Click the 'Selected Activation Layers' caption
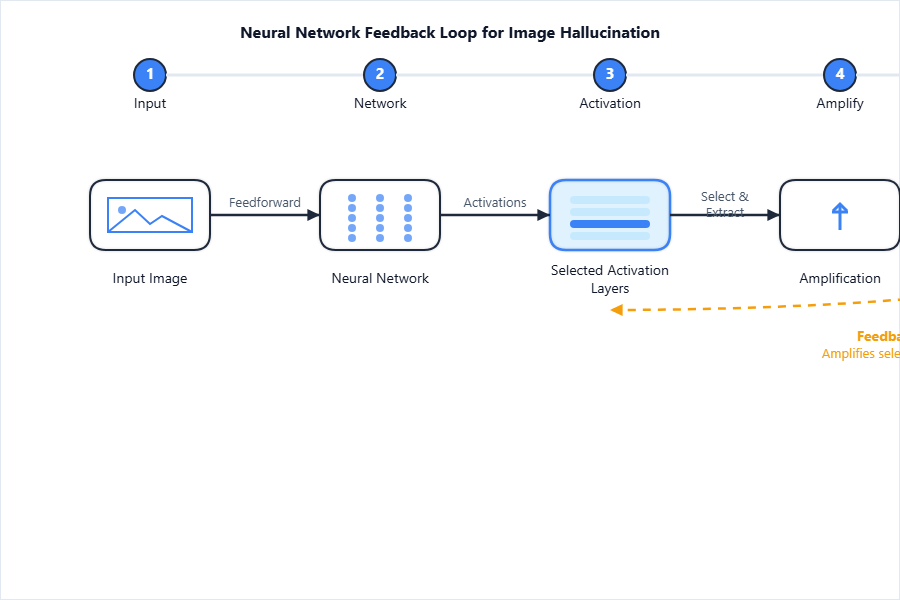Screen dimensions: 900x600 coord(610,279)
